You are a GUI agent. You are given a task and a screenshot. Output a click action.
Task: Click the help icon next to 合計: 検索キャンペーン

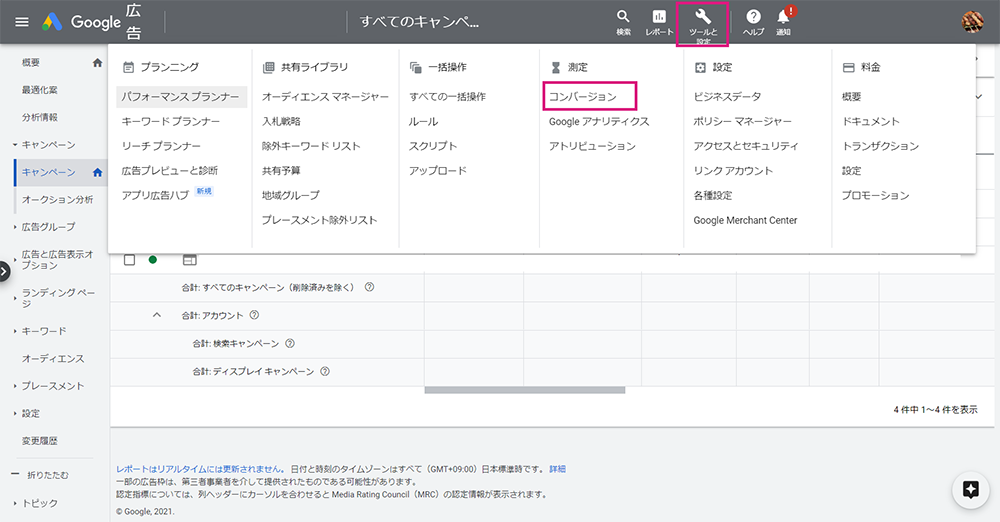click(x=290, y=343)
